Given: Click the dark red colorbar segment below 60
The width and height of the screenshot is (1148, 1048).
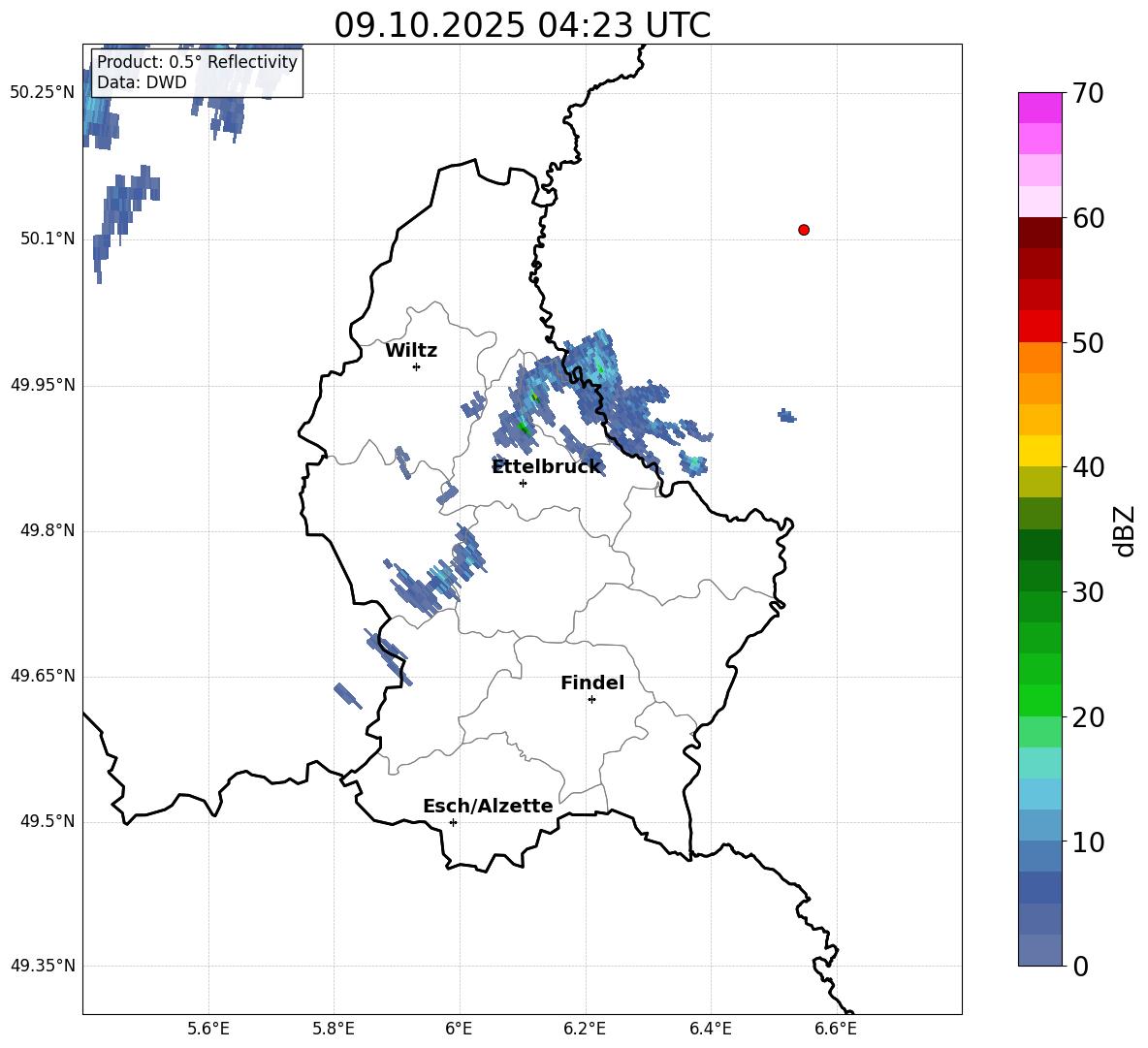Looking at the screenshot, I should (x=1040, y=233).
